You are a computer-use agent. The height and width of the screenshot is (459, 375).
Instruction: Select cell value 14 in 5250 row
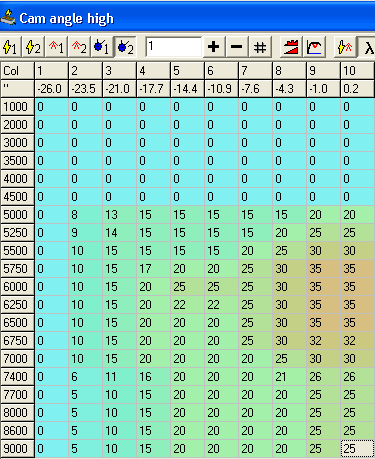(120, 233)
